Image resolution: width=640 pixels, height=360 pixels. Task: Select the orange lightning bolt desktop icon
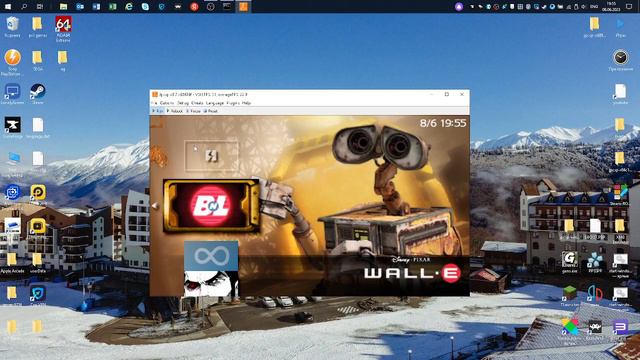click(x=12, y=62)
